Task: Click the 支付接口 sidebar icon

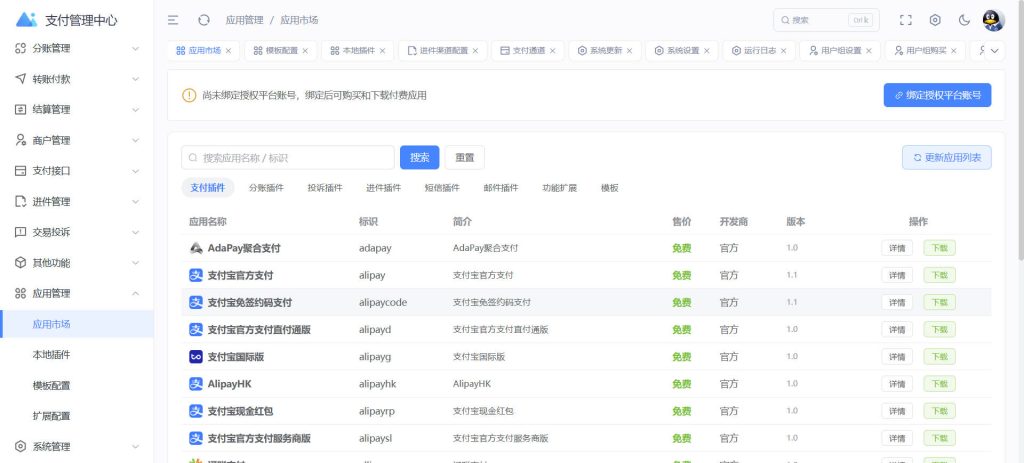Action: [x=20, y=171]
